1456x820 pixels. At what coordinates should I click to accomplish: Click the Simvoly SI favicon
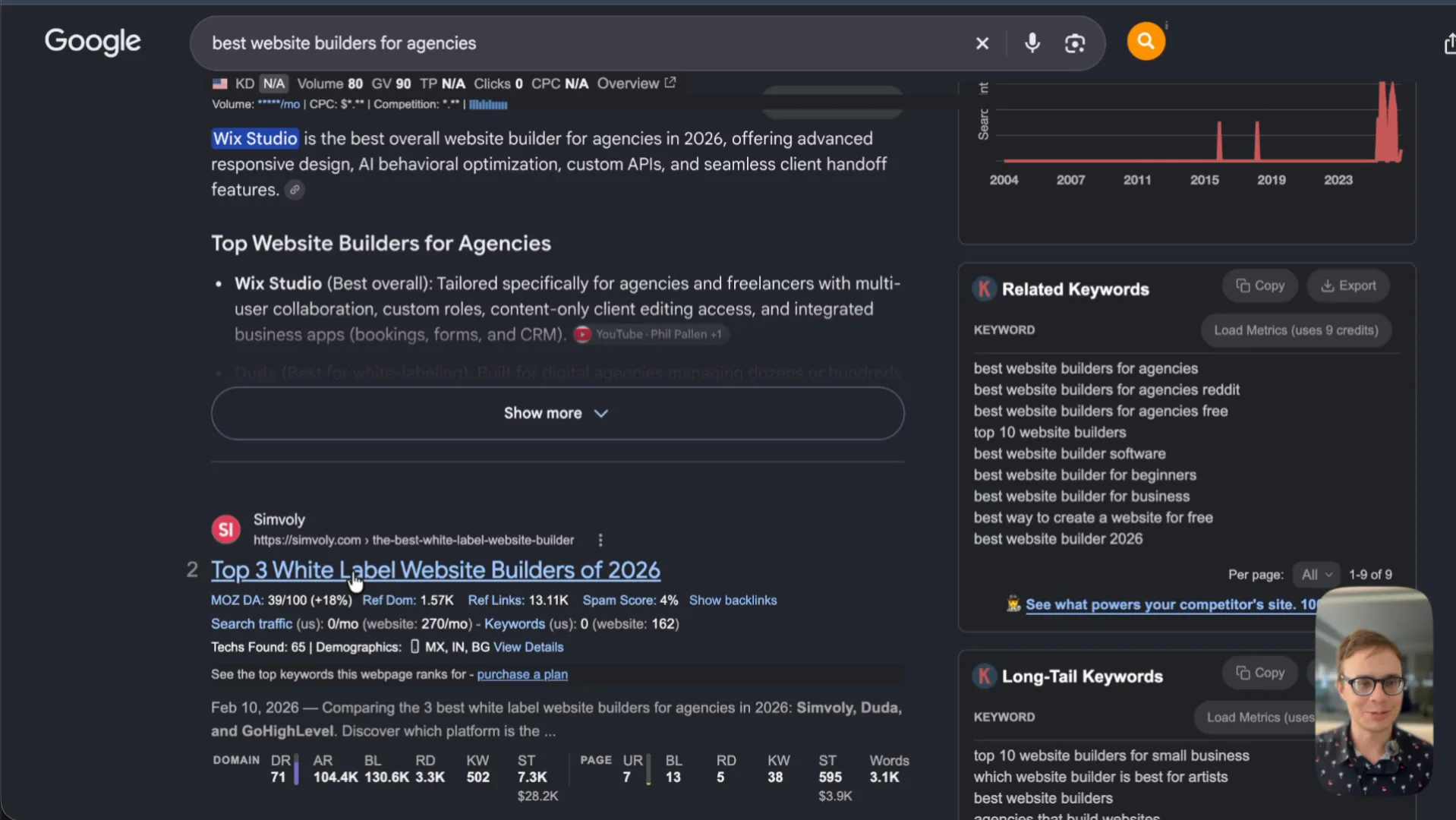(225, 529)
